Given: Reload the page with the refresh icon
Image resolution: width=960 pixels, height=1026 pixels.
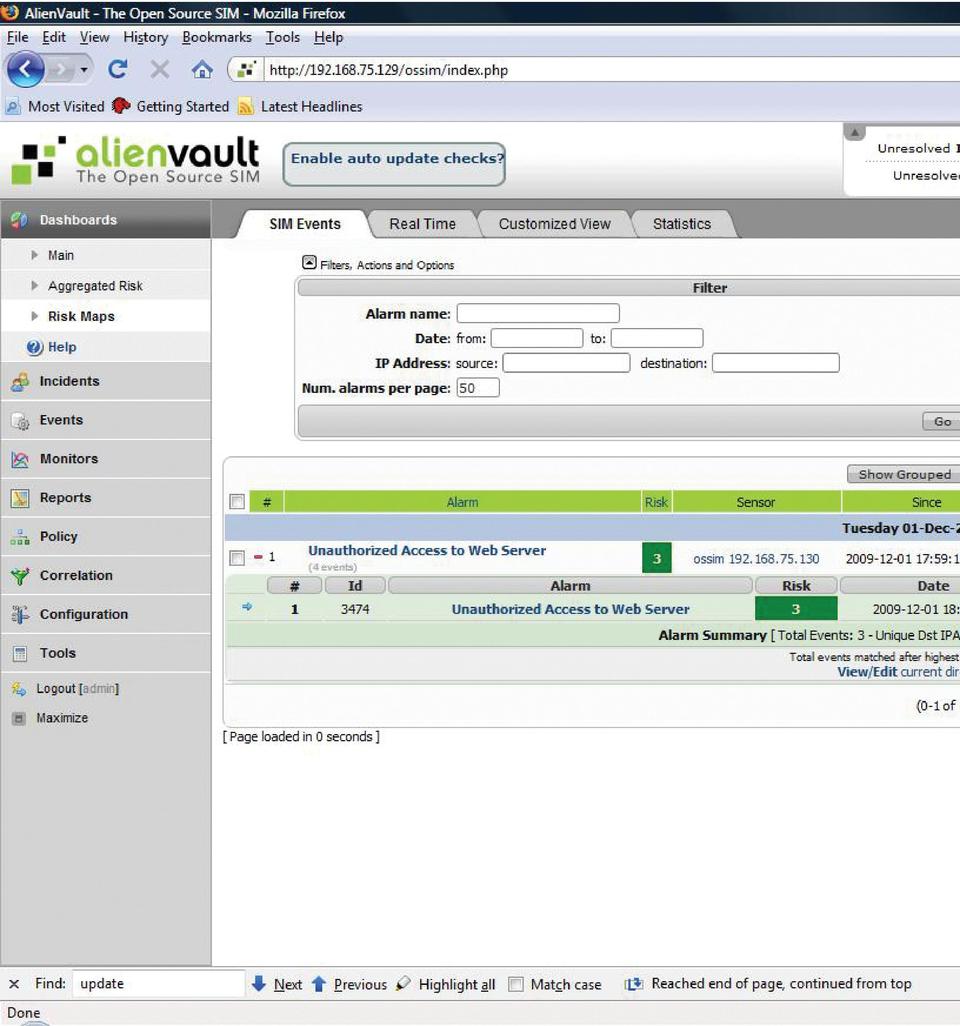Looking at the screenshot, I should tap(118, 69).
